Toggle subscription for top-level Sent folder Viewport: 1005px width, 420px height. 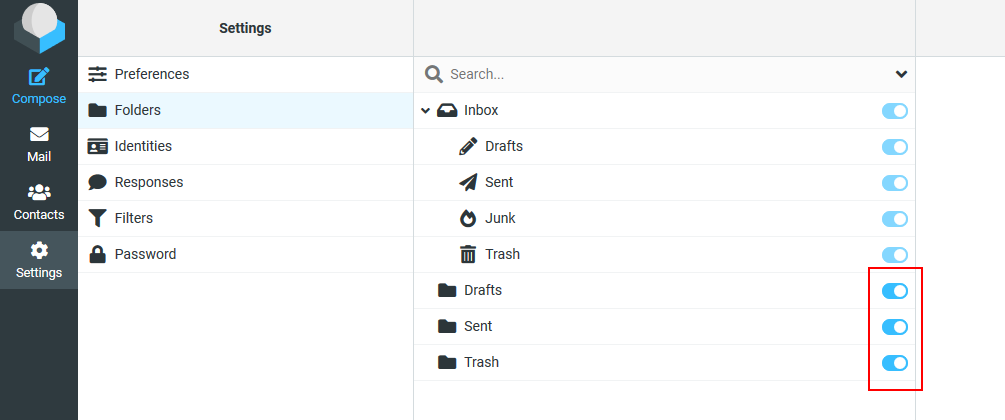point(895,327)
